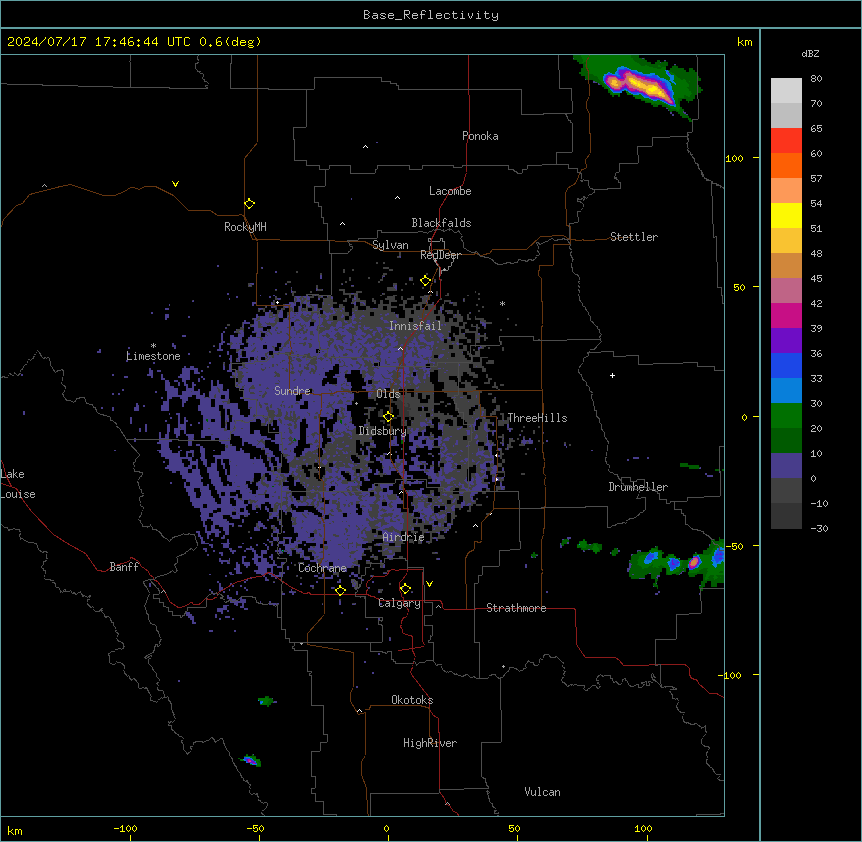Click the Calgary label
This screenshot has width=862, height=842.
click(399, 603)
